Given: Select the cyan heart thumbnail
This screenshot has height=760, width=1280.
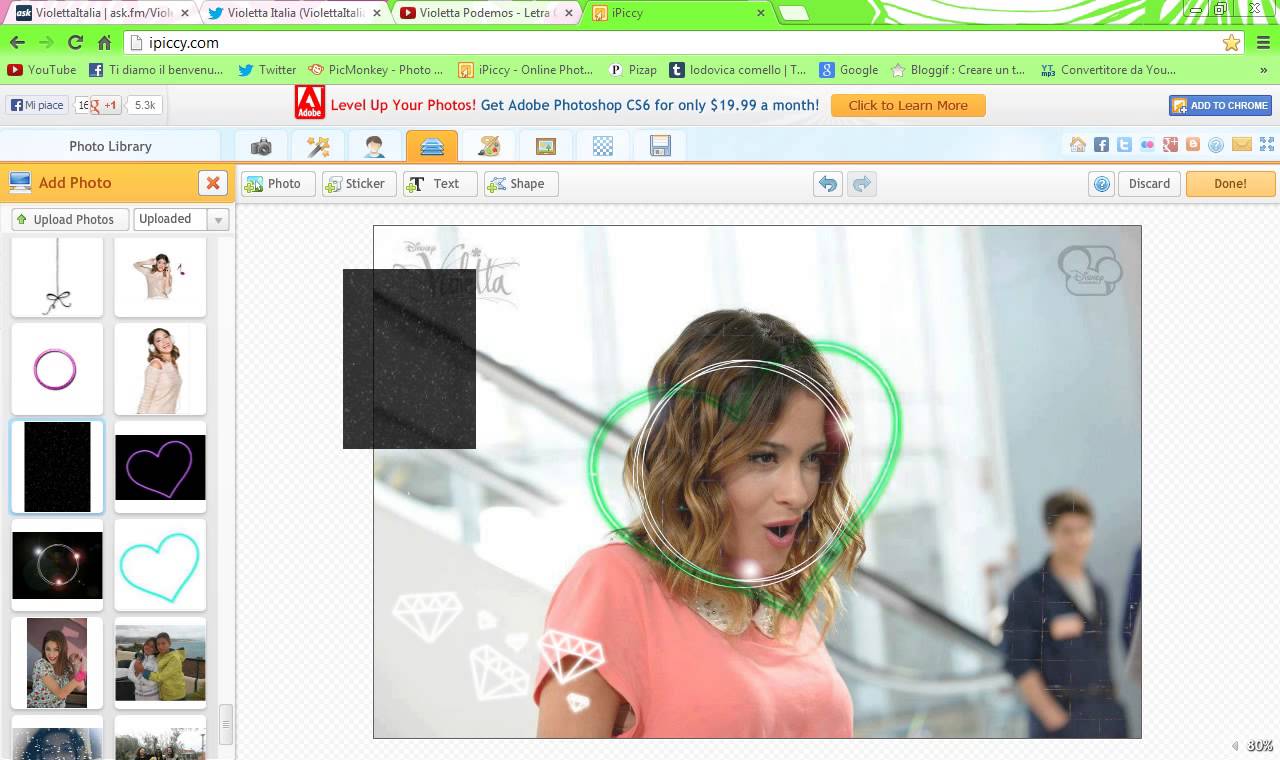Looking at the screenshot, I should (x=160, y=565).
